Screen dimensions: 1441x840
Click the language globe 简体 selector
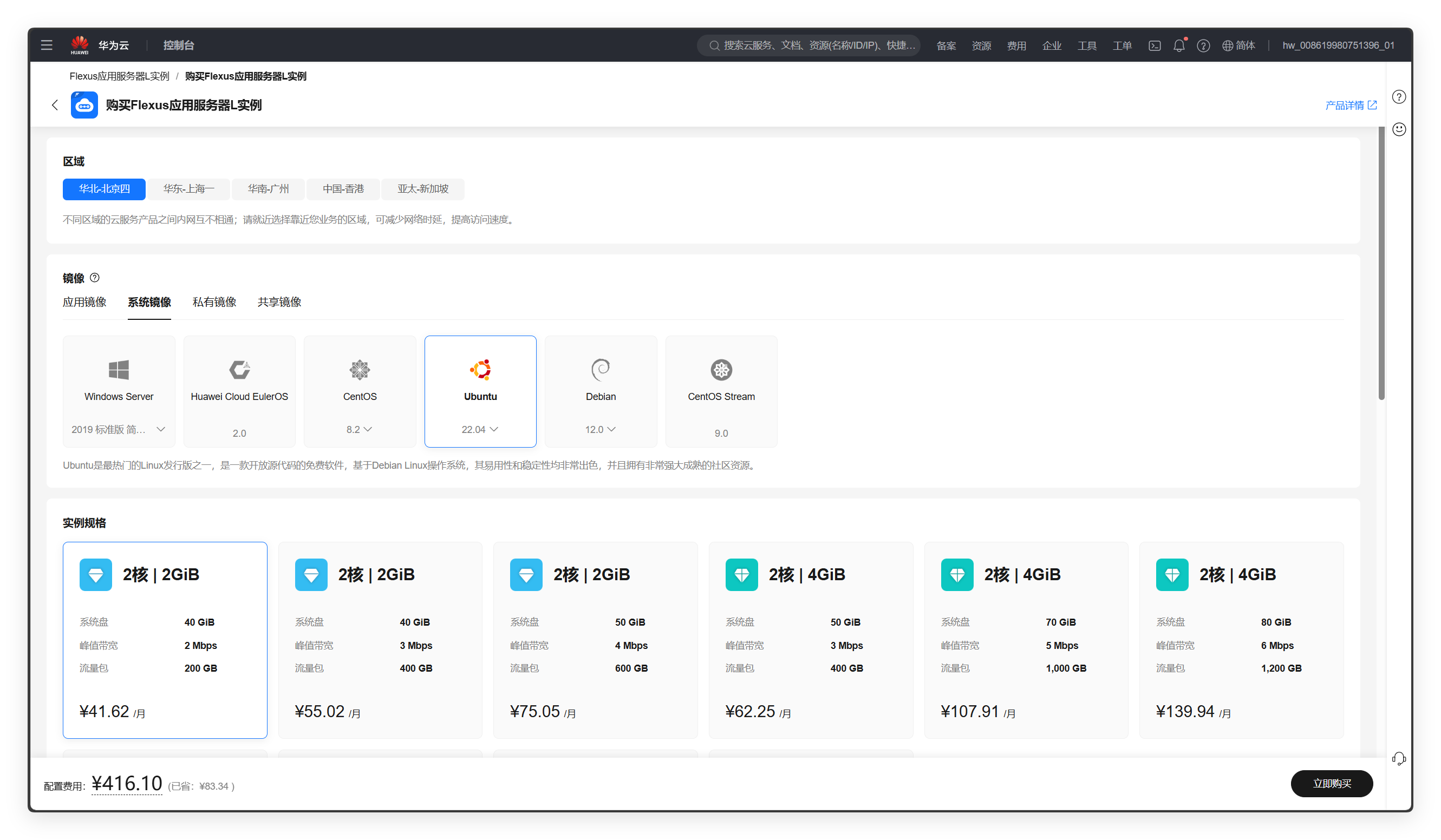tap(1238, 45)
